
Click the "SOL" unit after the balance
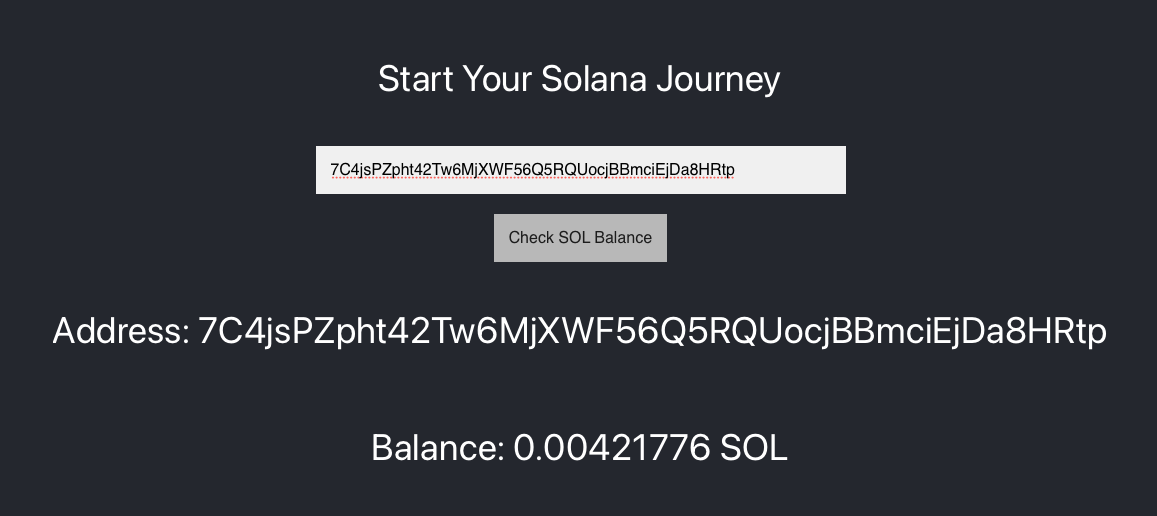point(754,448)
